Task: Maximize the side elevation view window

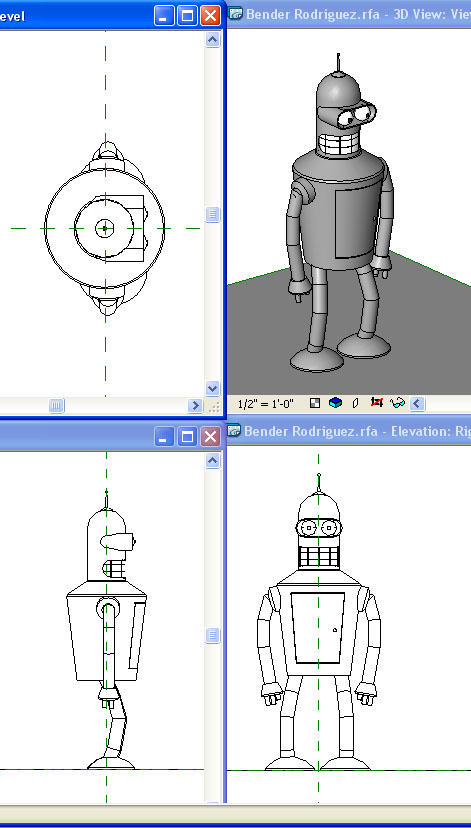Action: (x=187, y=436)
